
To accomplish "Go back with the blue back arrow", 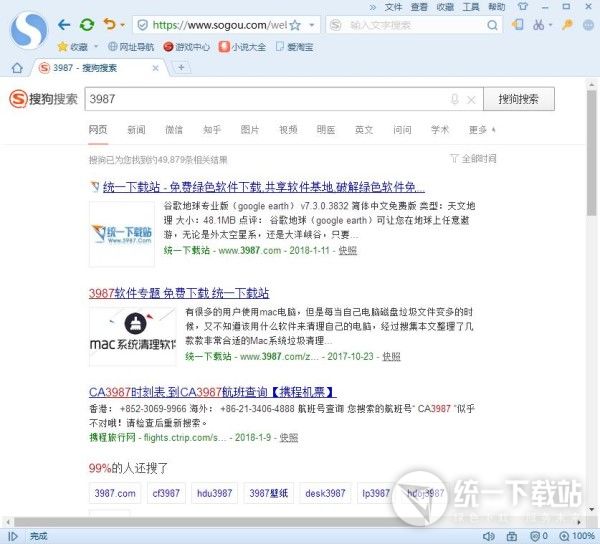I will click(x=64, y=25).
